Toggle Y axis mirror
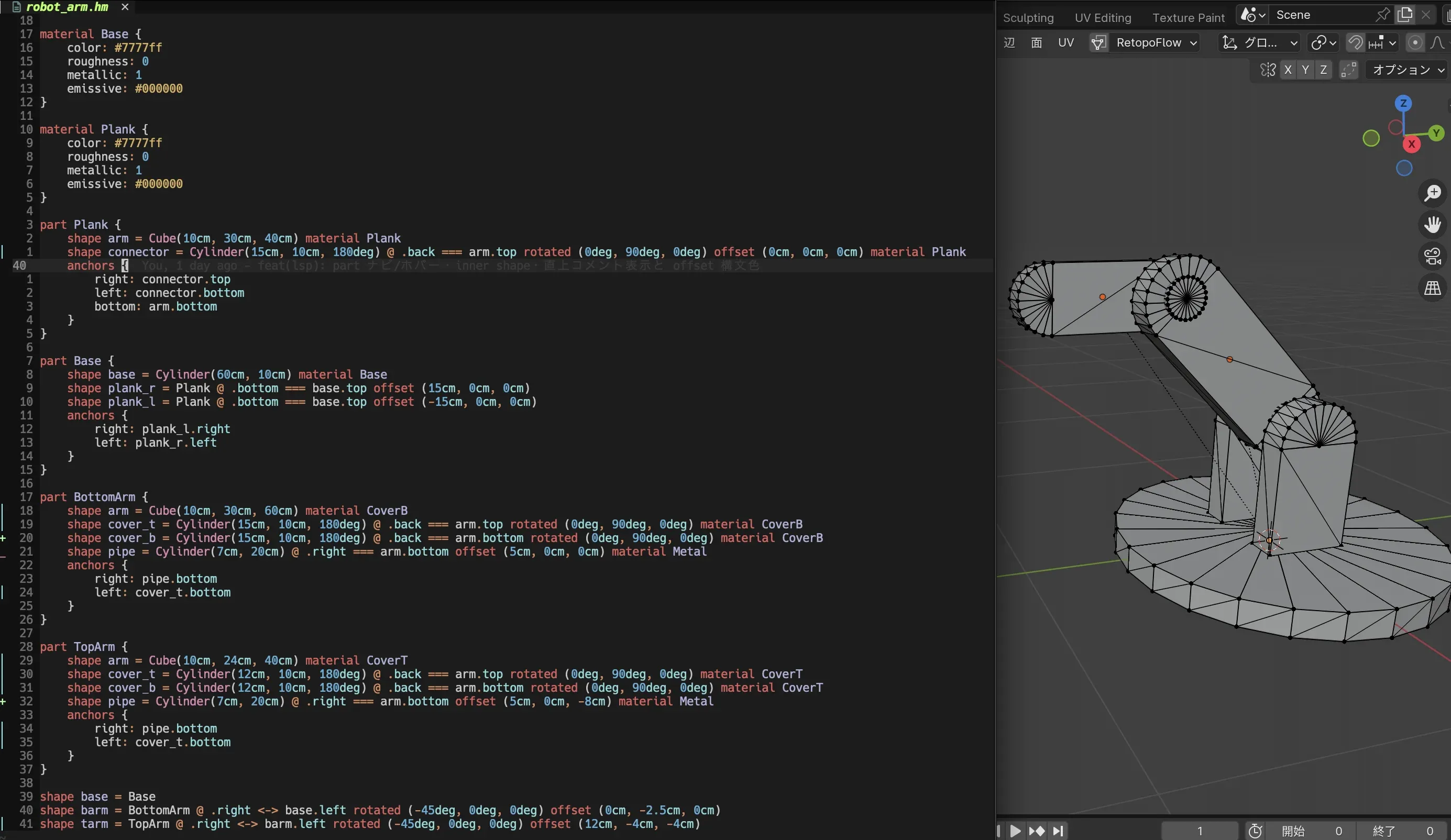This screenshot has width=1451, height=840. coord(1305,70)
